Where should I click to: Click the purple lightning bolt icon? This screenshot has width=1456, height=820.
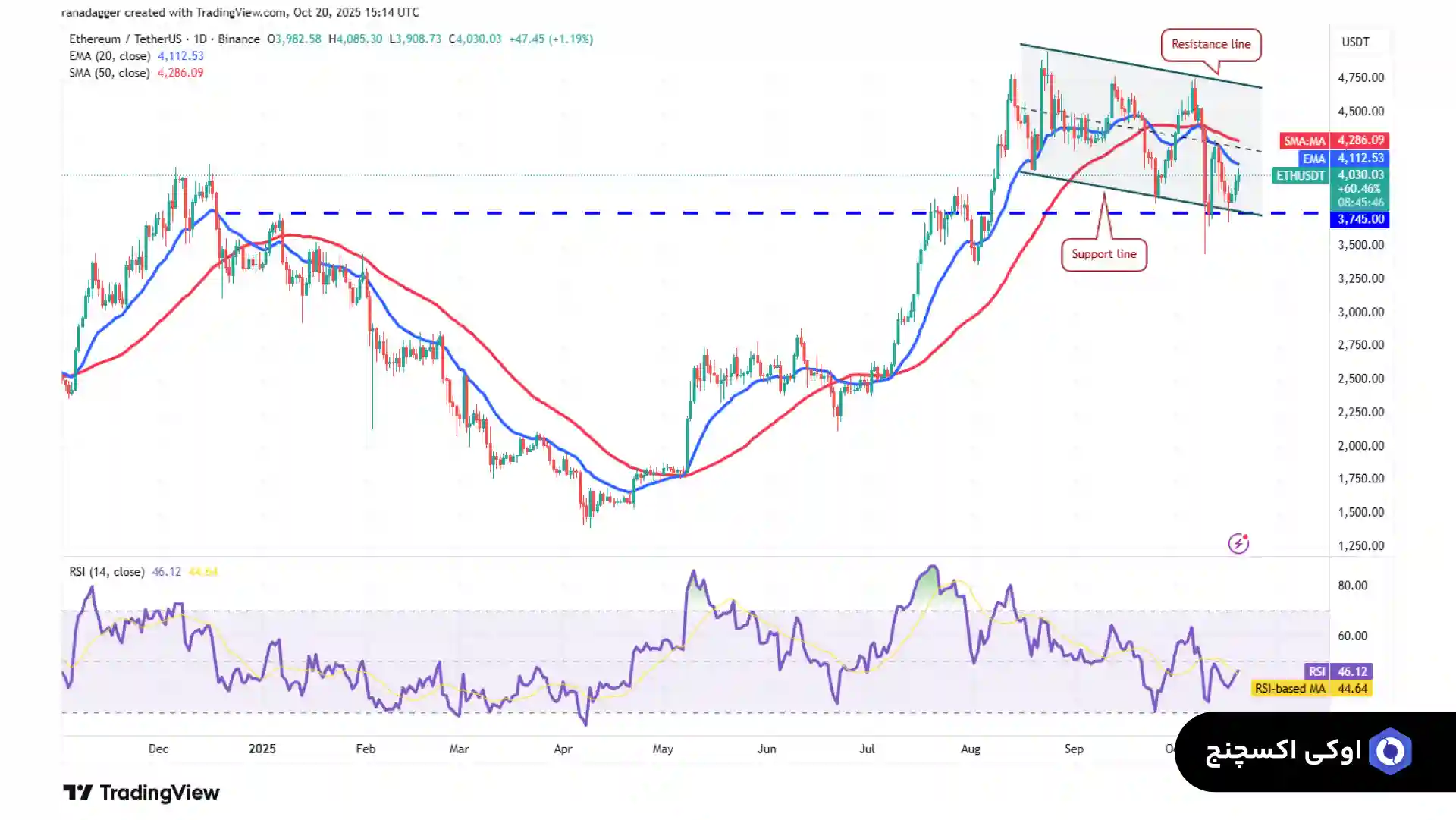pos(1238,543)
